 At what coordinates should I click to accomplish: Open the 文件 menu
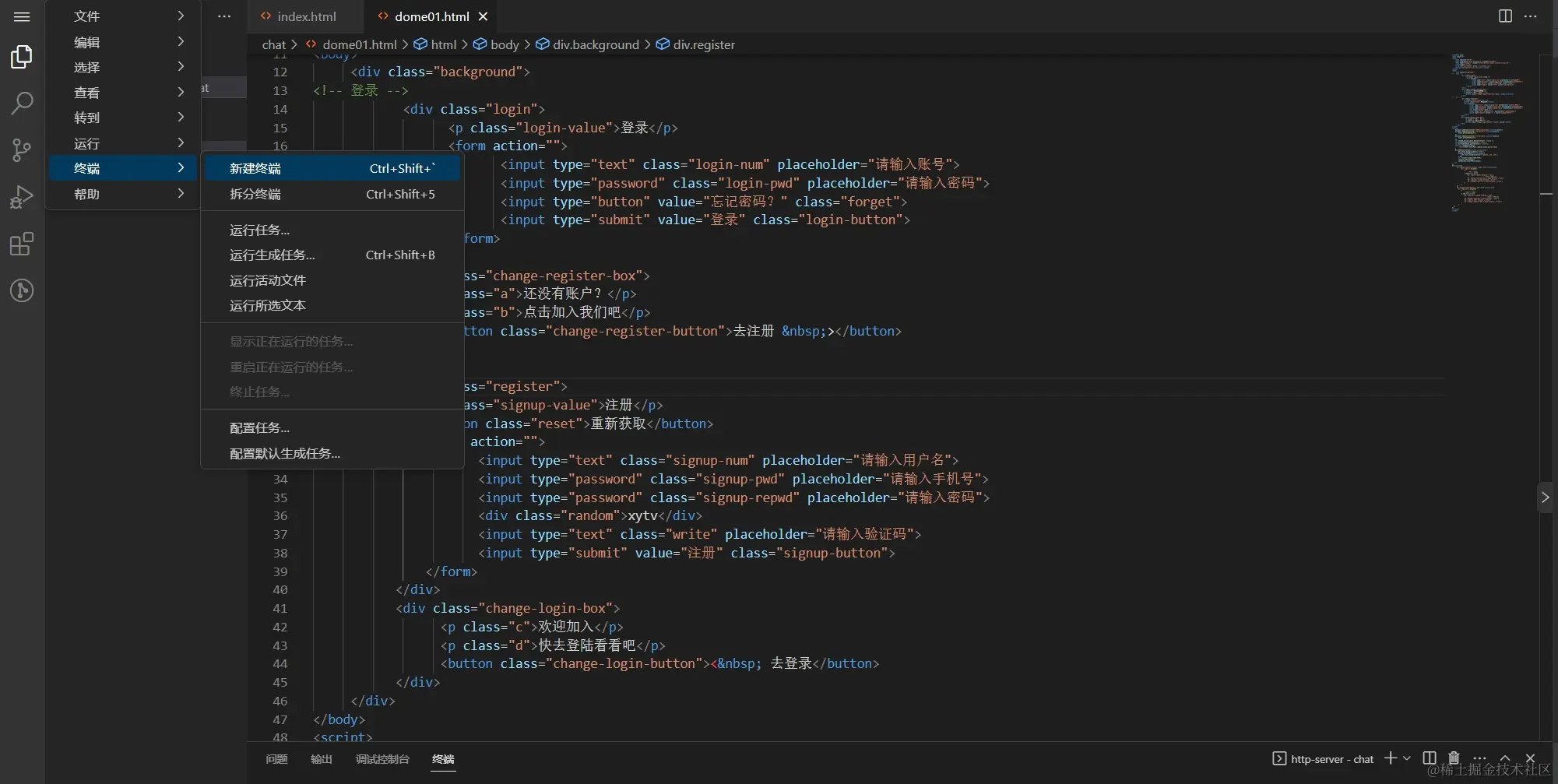tap(125, 16)
